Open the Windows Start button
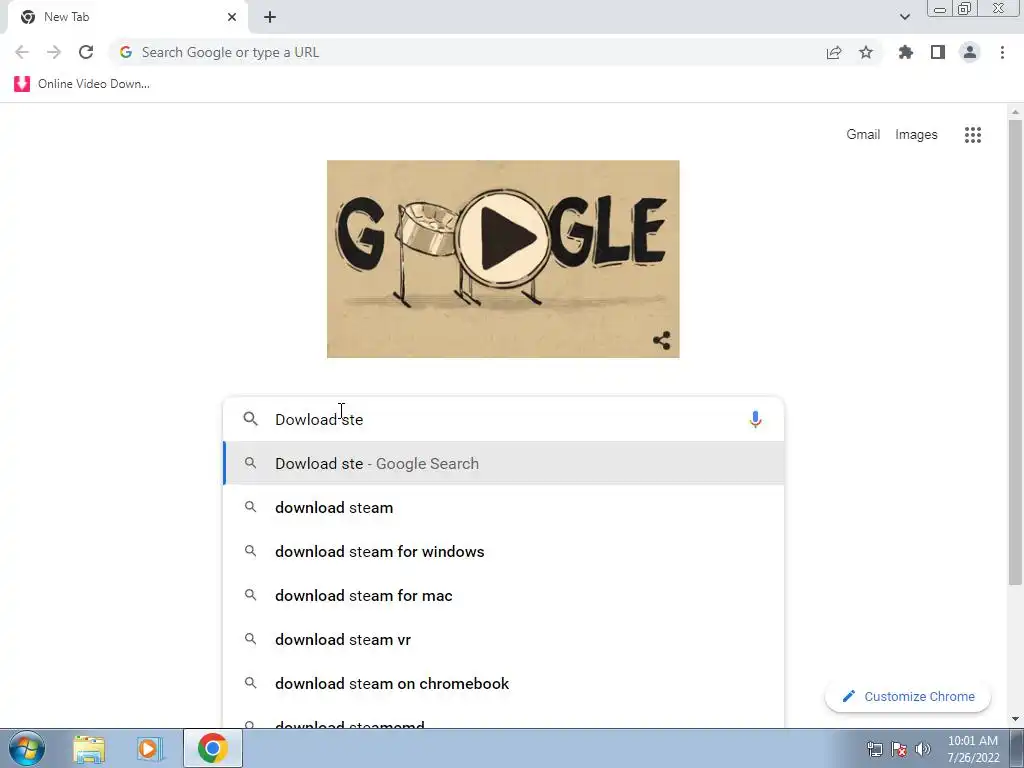Image resolution: width=1024 pixels, height=768 pixels. pyautogui.click(x=27, y=748)
